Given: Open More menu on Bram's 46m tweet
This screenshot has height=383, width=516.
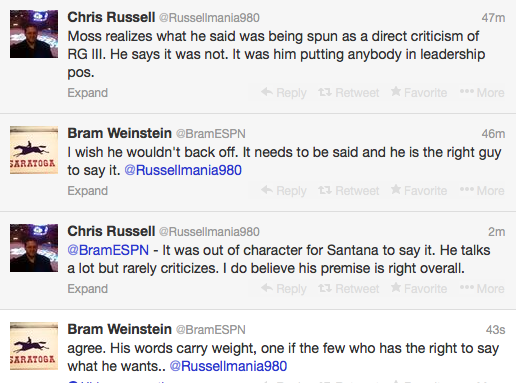Looking at the screenshot, I should click(482, 190).
